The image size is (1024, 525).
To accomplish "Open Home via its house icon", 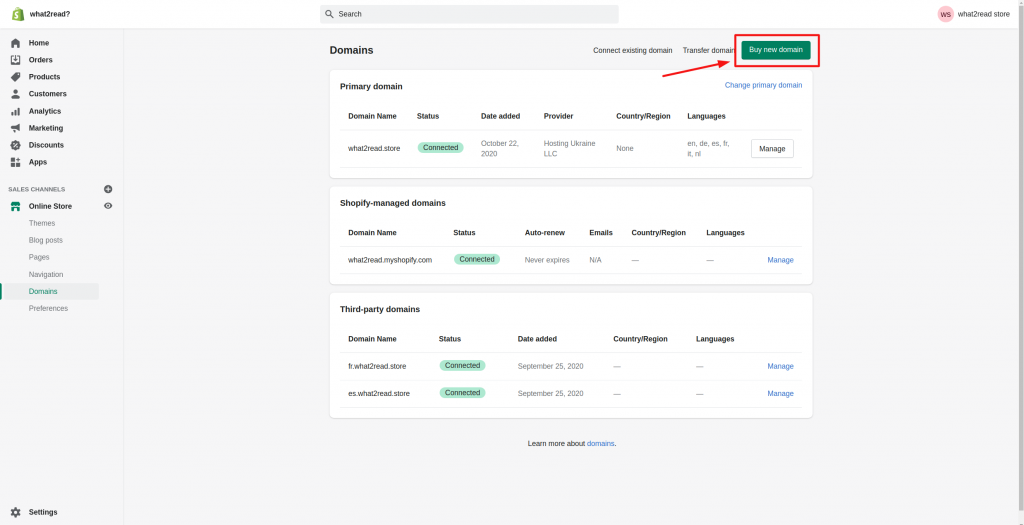I will [x=16, y=43].
